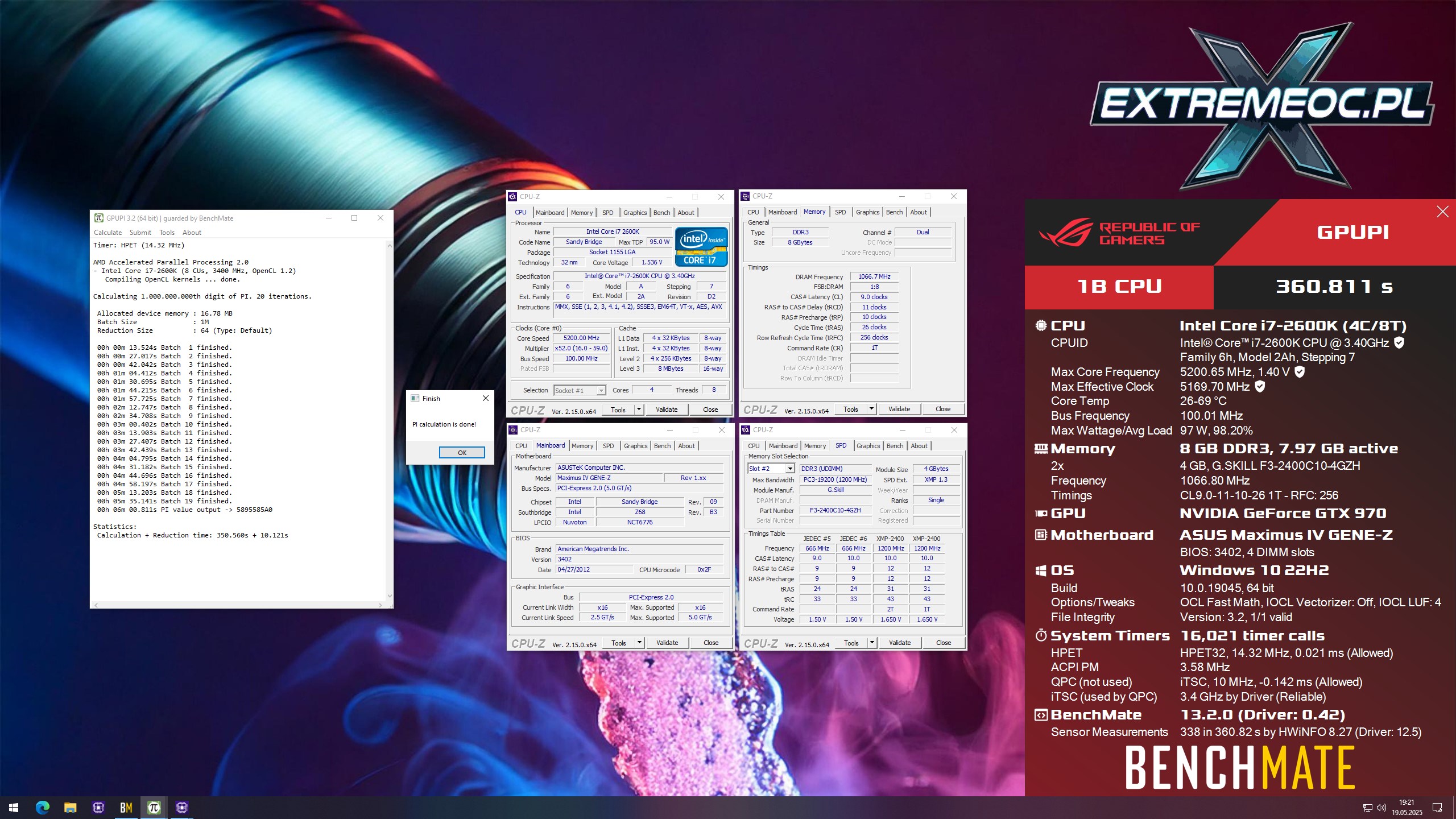Viewport: 1456px width, 819px height.
Task: Open the About menu in GPUPI
Action: pyautogui.click(x=192, y=233)
